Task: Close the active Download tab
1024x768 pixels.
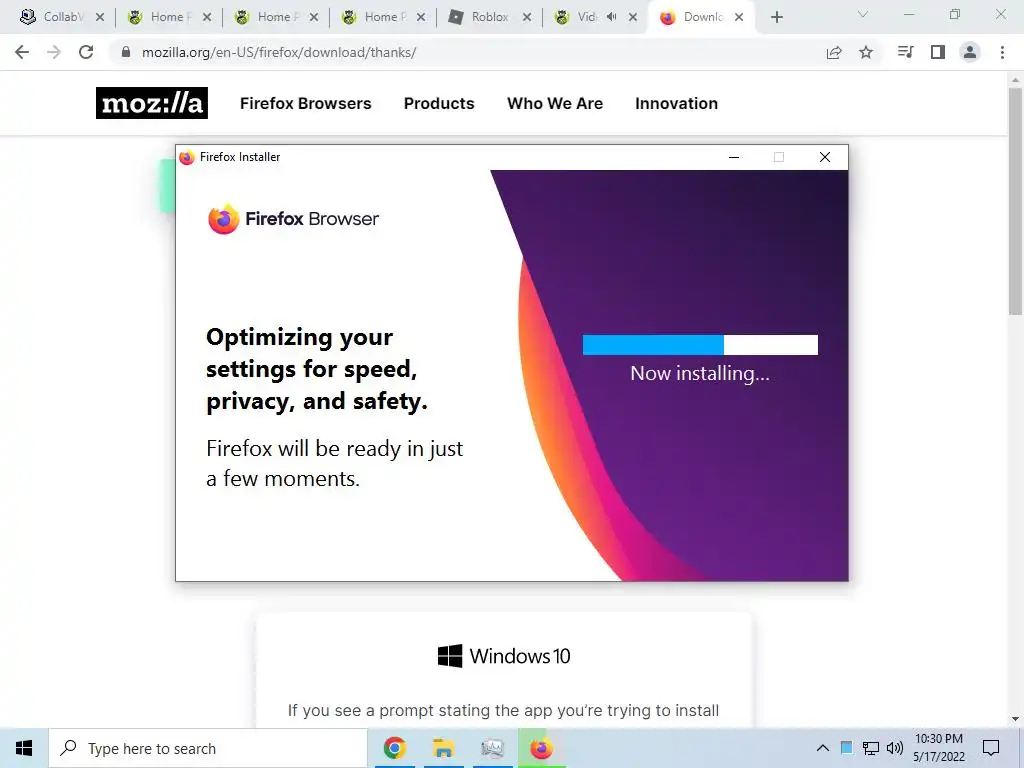Action: [739, 17]
